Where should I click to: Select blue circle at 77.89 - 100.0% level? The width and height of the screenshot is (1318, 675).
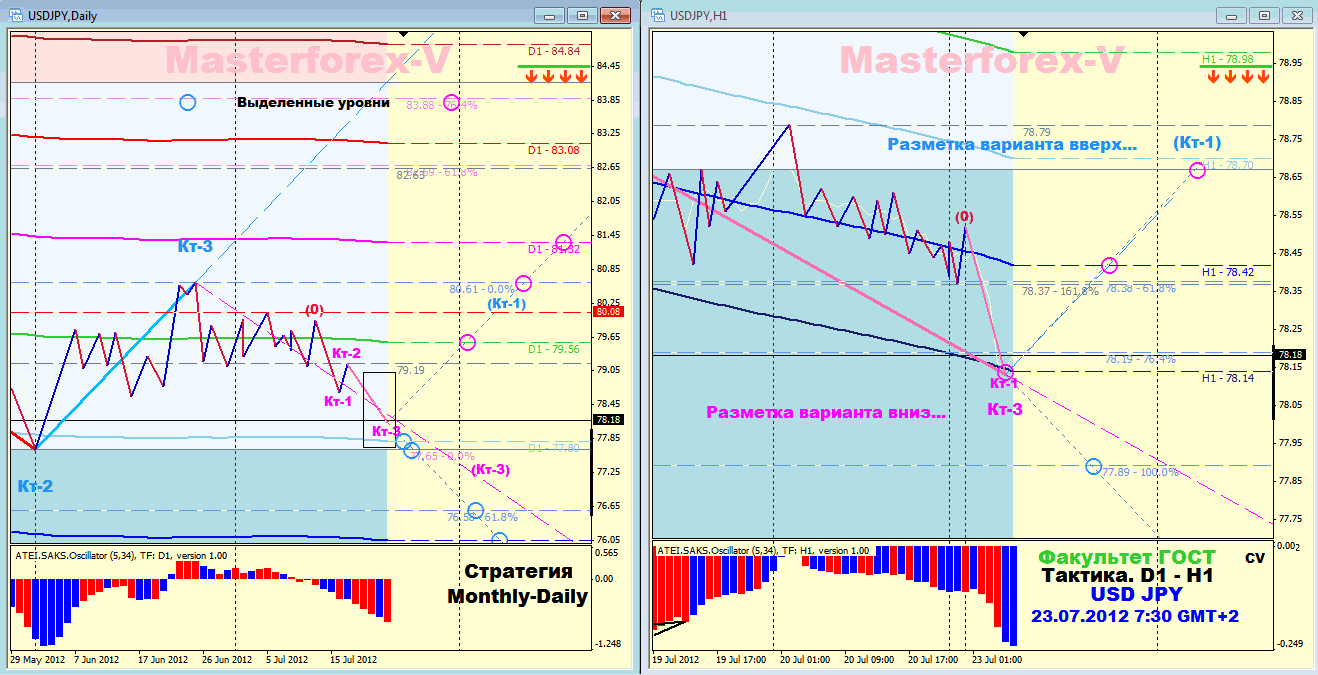1093,466
